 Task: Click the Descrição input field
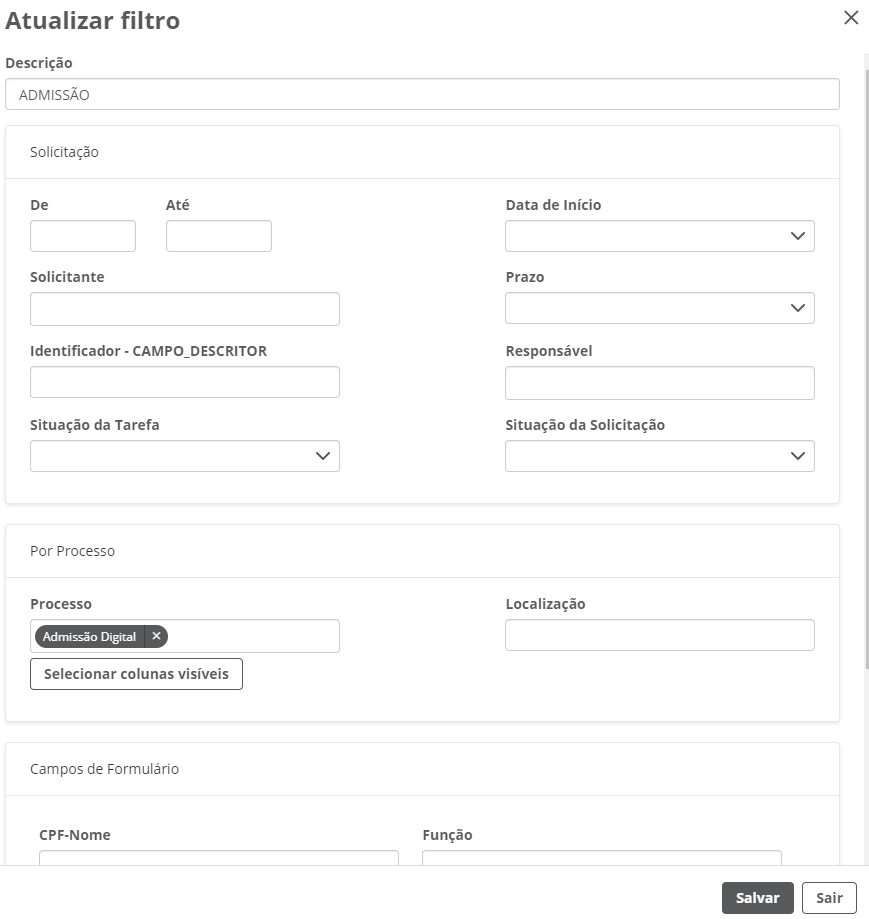click(422, 94)
